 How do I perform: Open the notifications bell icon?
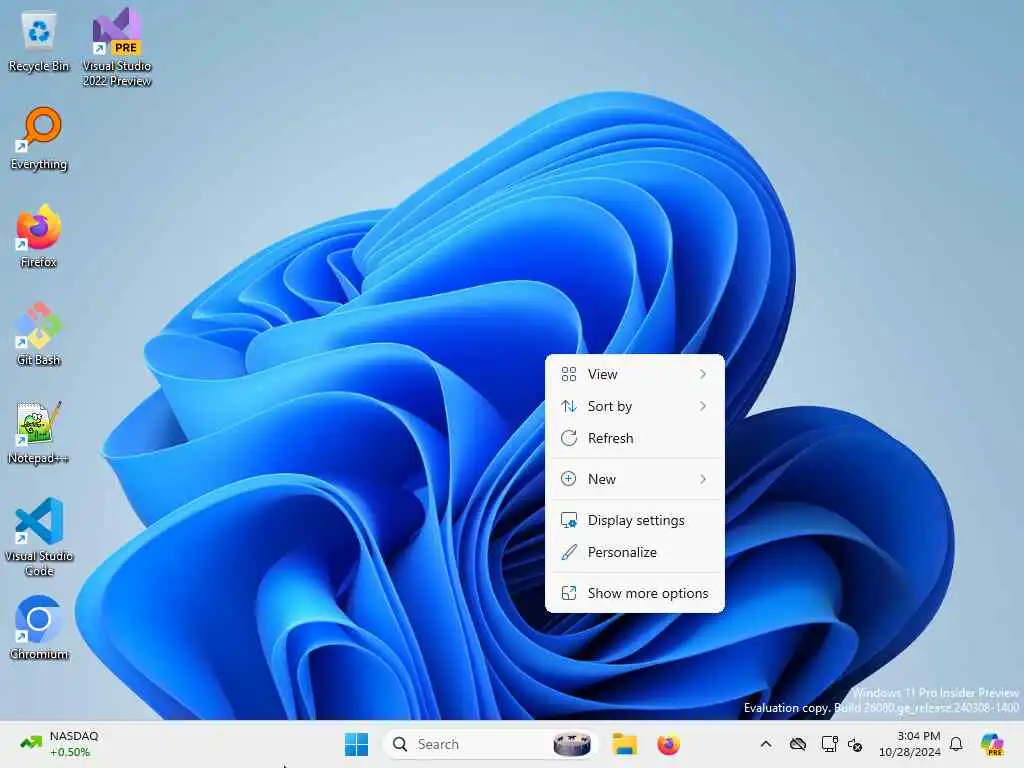[956, 744]
